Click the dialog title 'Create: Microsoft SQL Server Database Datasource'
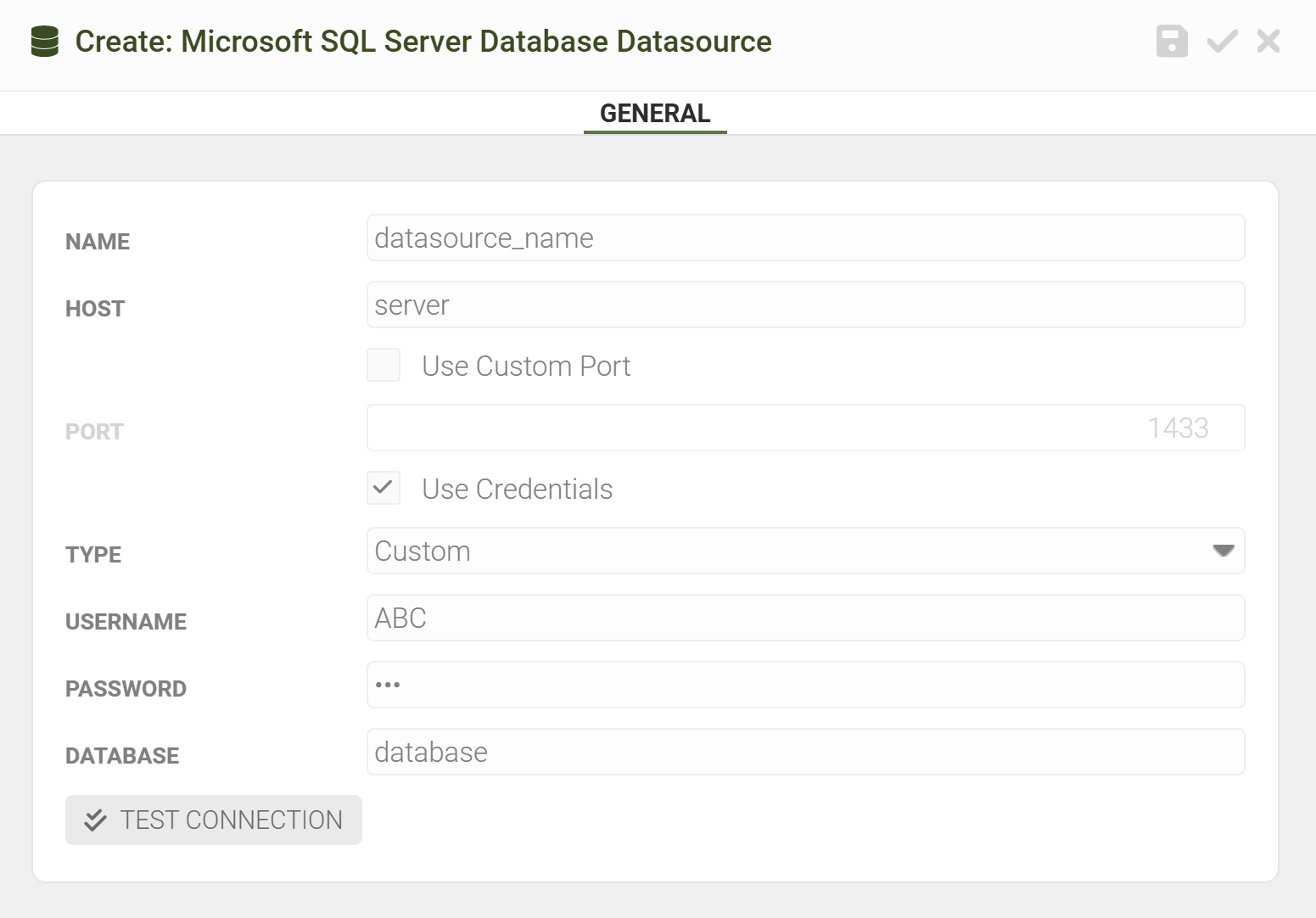The image size is (1316, 918). click(423, 42)
